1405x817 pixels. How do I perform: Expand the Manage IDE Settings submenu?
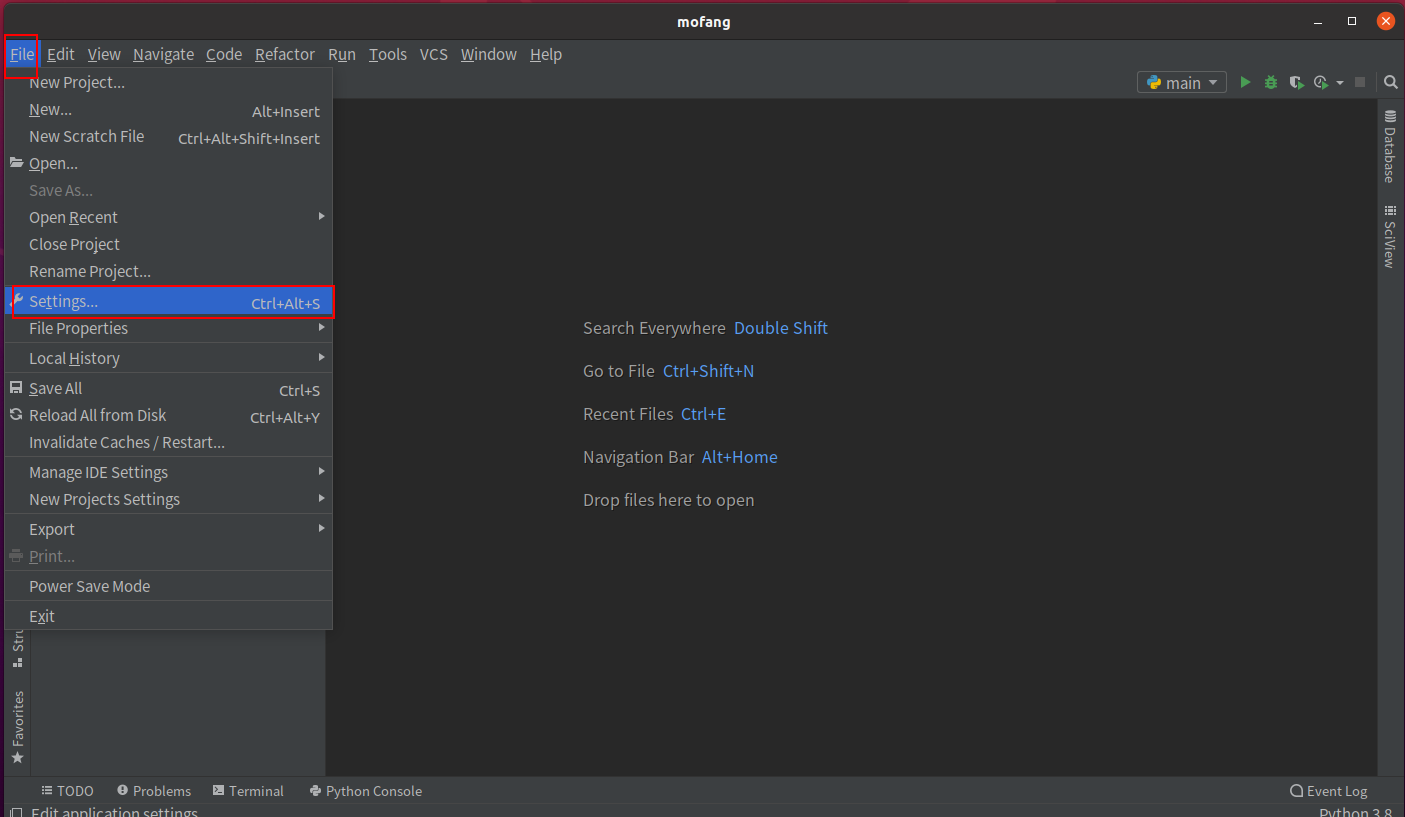pyautogui.click(x=168, y=472)
